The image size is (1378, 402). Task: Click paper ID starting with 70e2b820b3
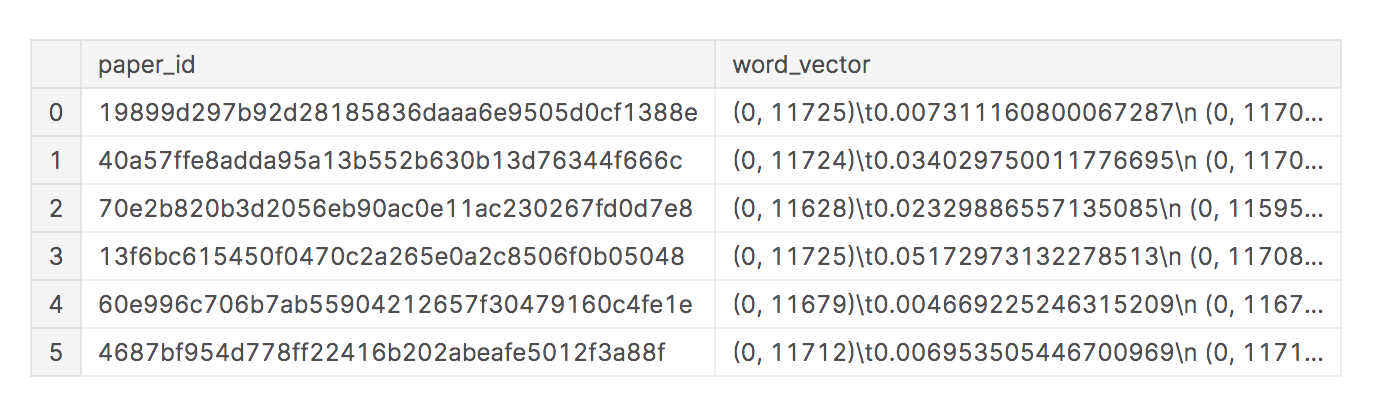pos(397,209)
